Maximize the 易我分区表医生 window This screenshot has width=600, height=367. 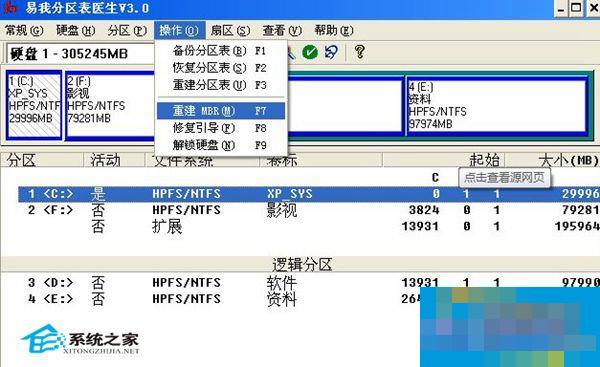pos(576,8)
